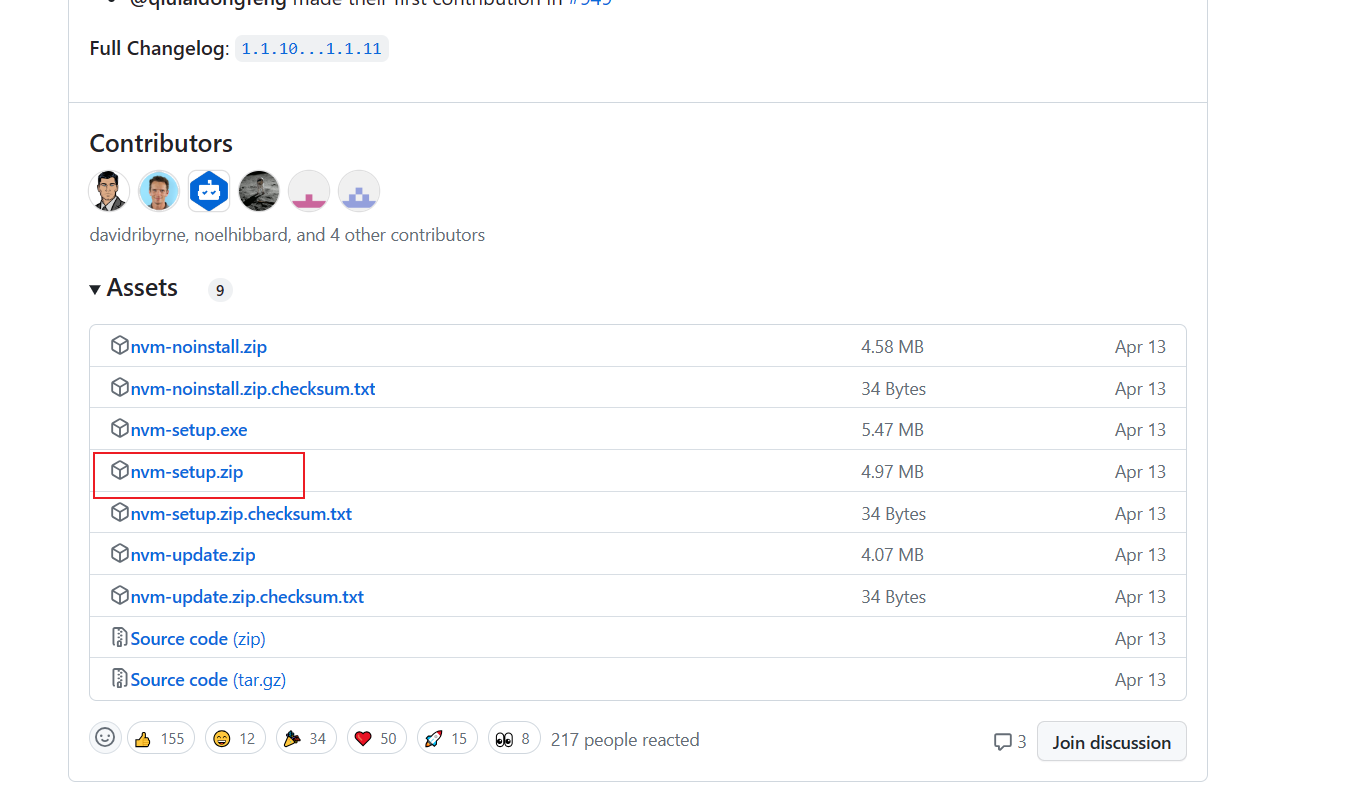Download nvm-setup.zip.checksum.txt
Screen dimensions: 1356x791
[x=241, y=514]
